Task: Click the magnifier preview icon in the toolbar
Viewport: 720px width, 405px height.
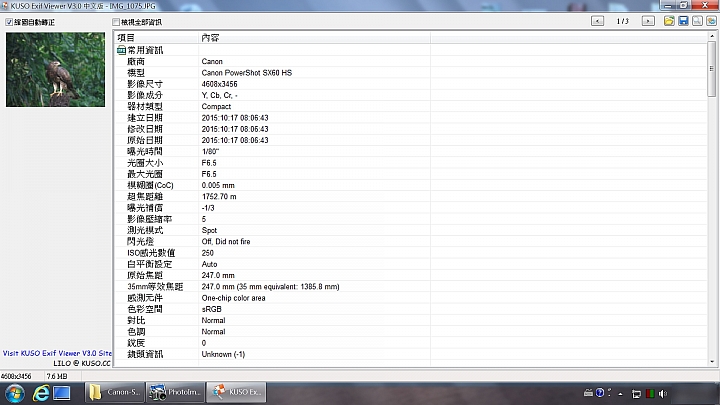Action: pos(698,21)
